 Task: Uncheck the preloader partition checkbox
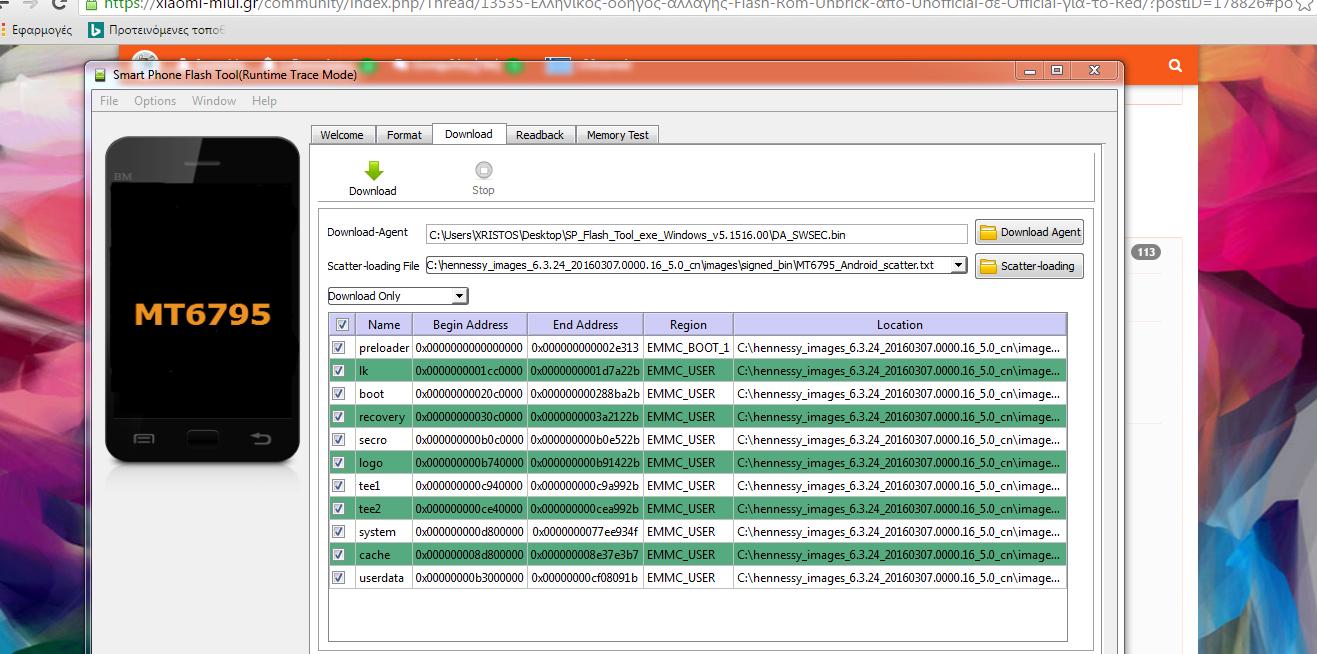click(x=340, y=348)
